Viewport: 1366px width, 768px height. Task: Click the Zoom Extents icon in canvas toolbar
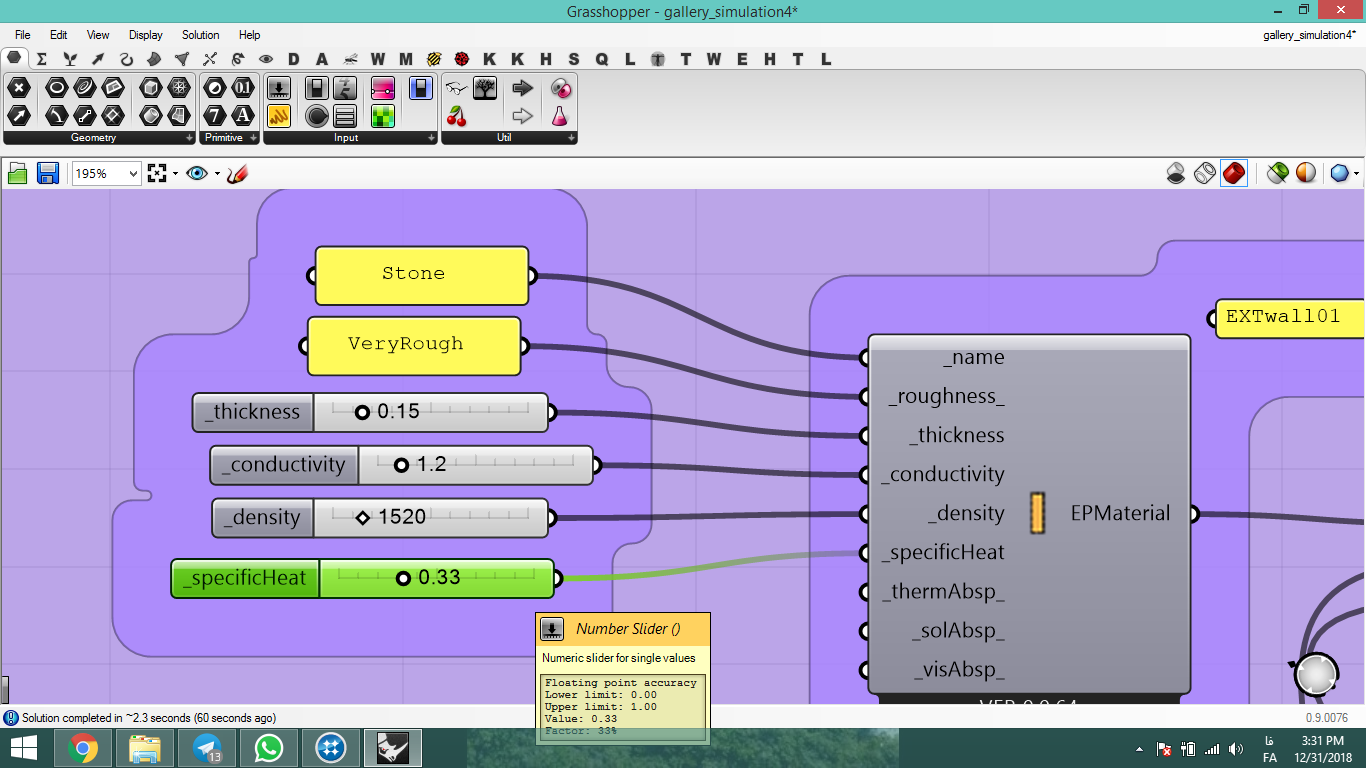[x=156, y=174]
